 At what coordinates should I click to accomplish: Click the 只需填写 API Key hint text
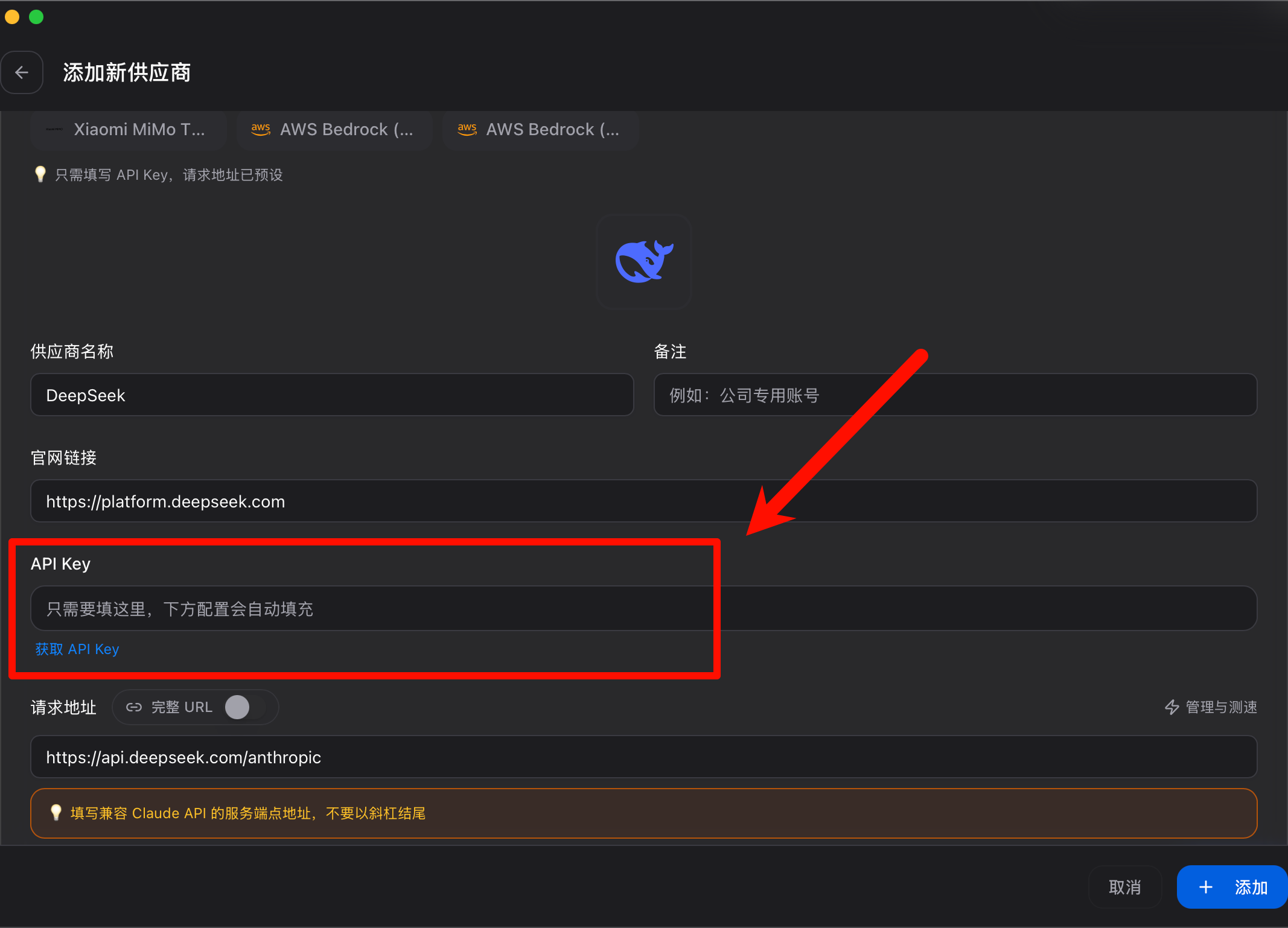coord(169,175)
